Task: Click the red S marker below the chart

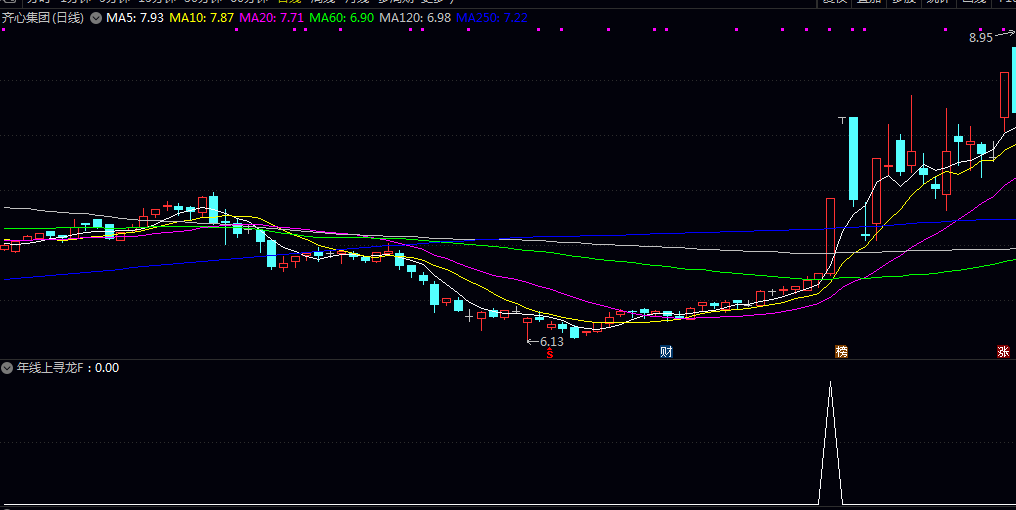Action: click(x=549, y=353)
